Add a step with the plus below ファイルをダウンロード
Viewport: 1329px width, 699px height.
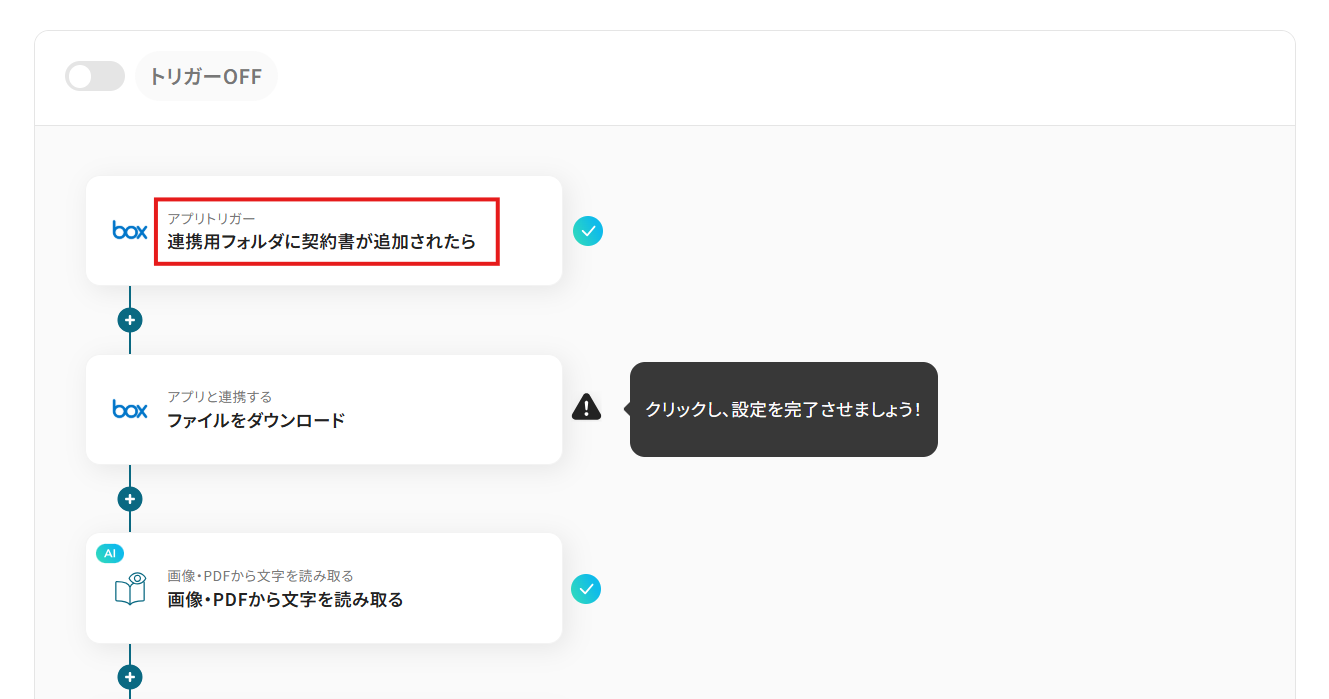pos(130,499)
